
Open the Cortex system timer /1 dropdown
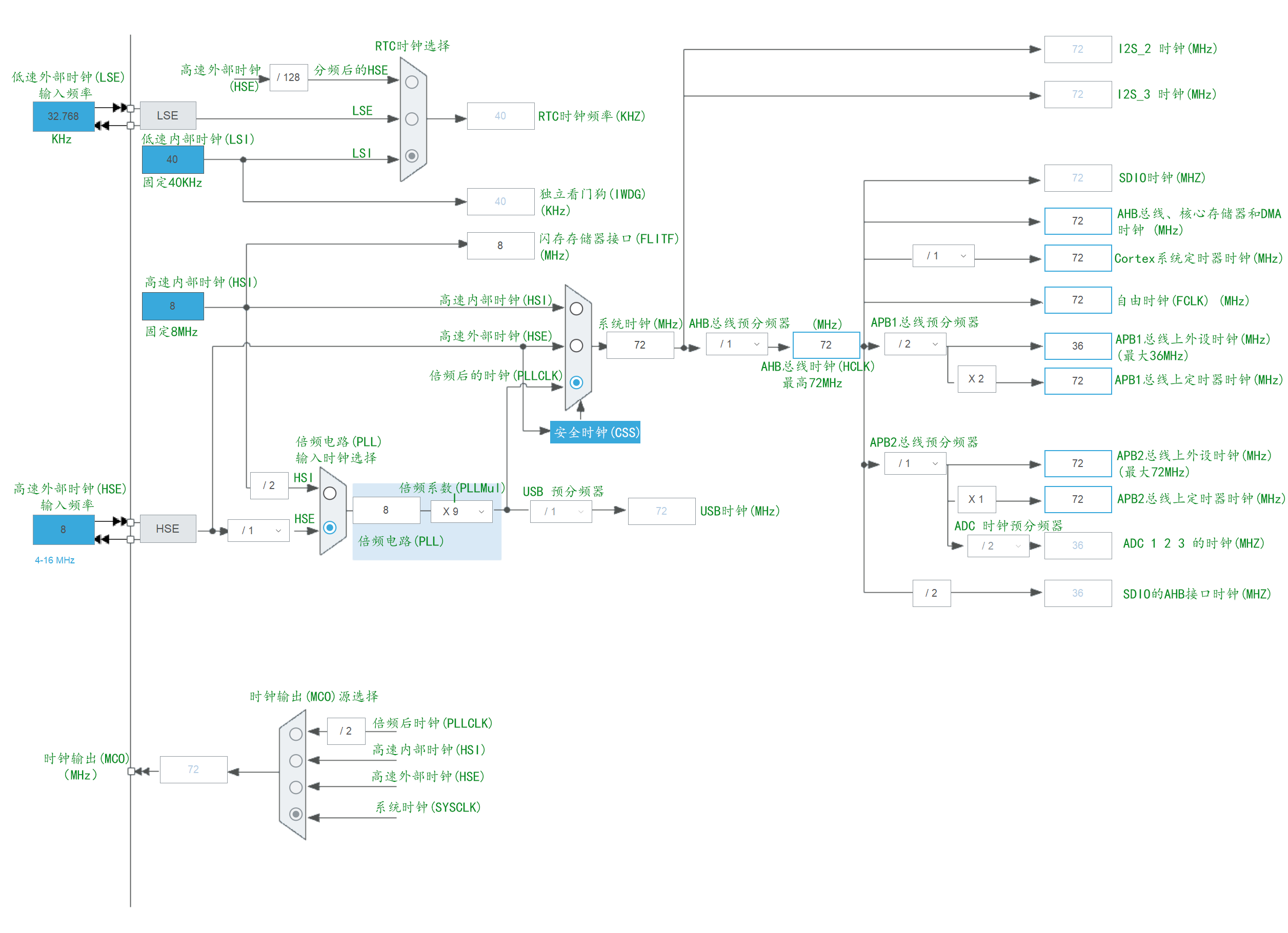[x=944, y=256]
